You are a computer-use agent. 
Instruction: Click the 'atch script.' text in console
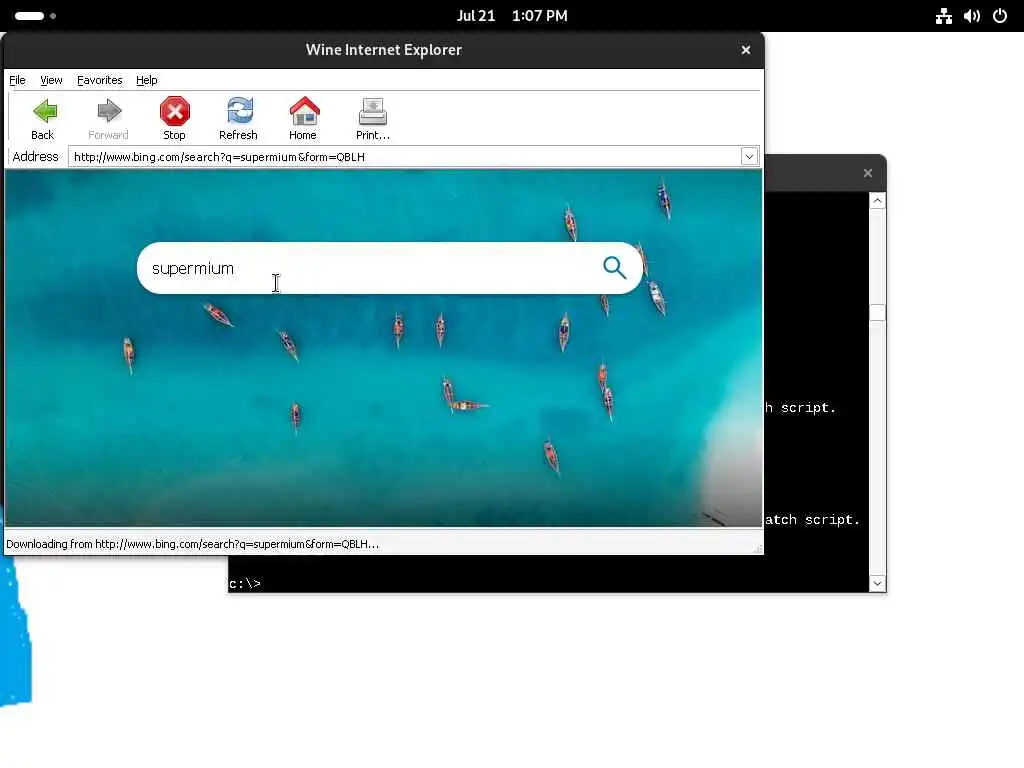[x=812, y=520]
